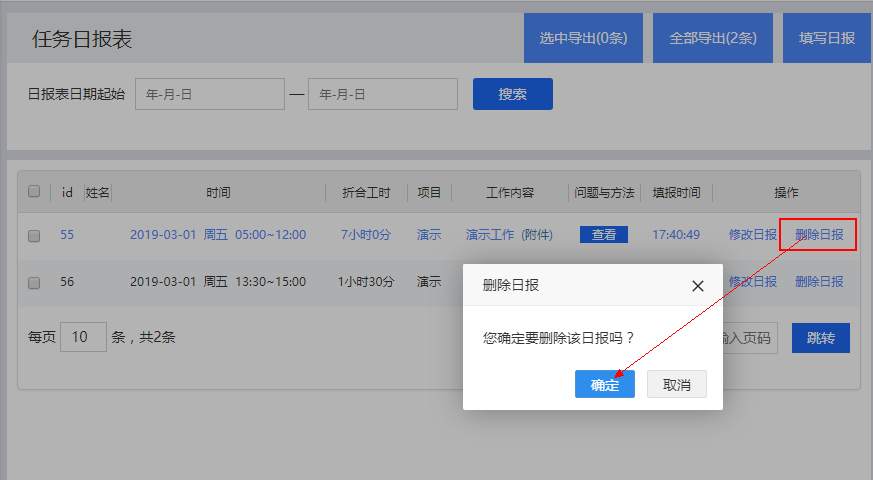Click 演示工作 (附件) work content in row 55

click(x=509, y=234)
